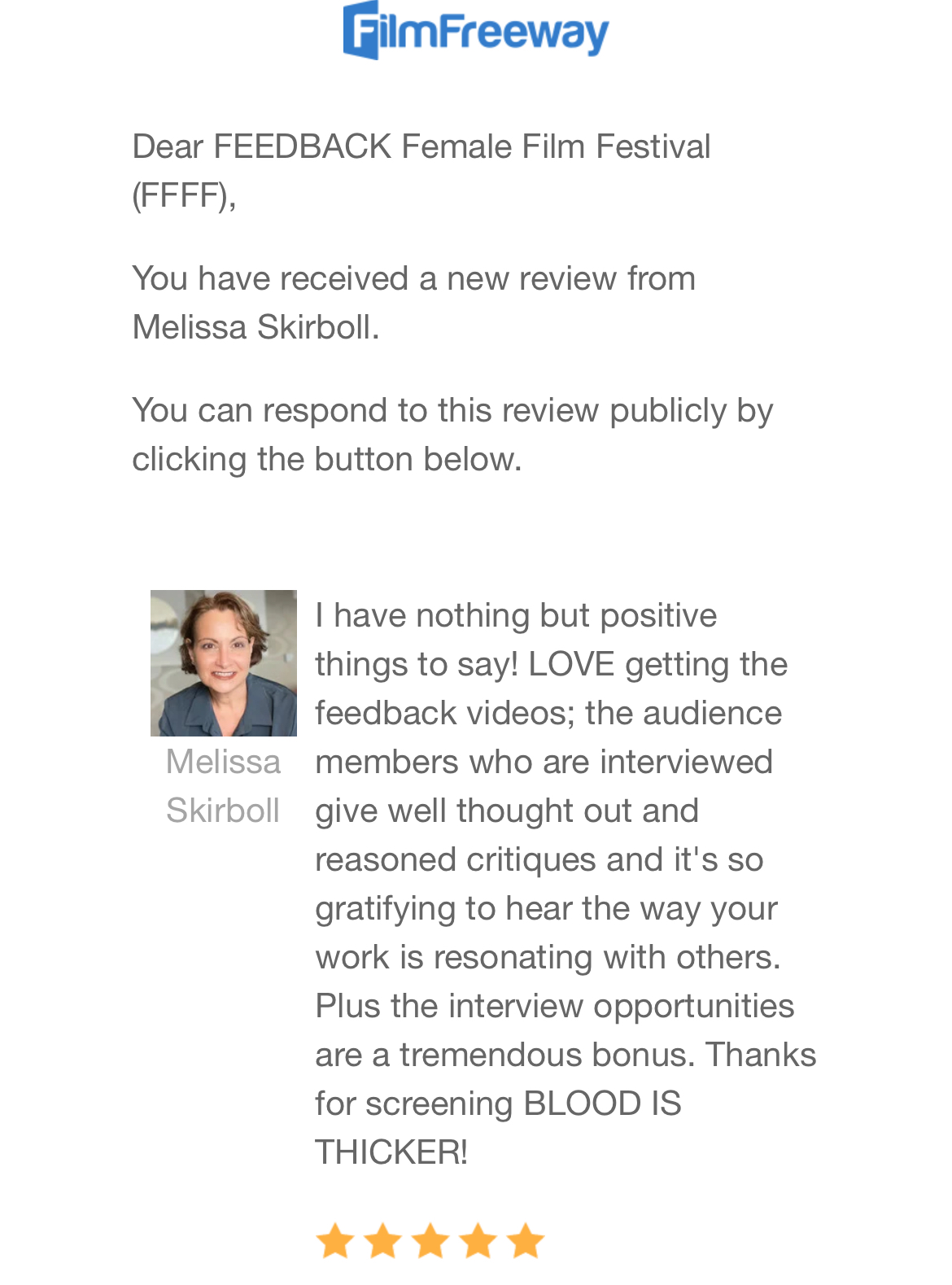Click the 'Dear FEEDBACK Female Film Festival' greeting
The image size is (952, 1285).
(x=421, y=147)
